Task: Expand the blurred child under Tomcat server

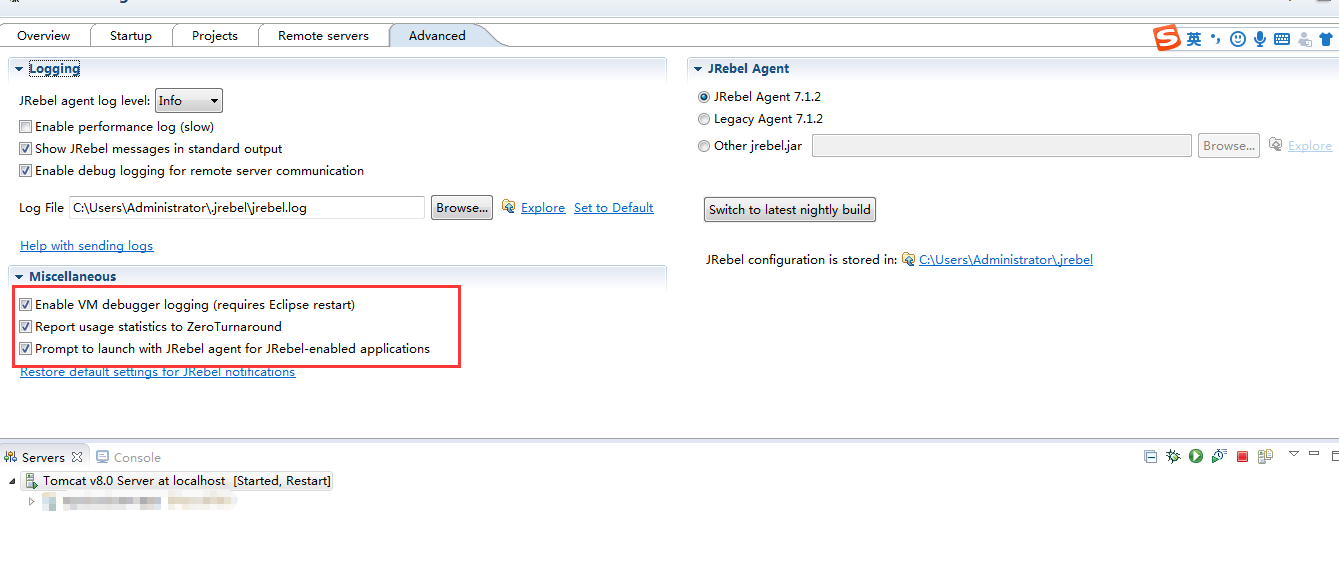Action: (x=32, y=501)
